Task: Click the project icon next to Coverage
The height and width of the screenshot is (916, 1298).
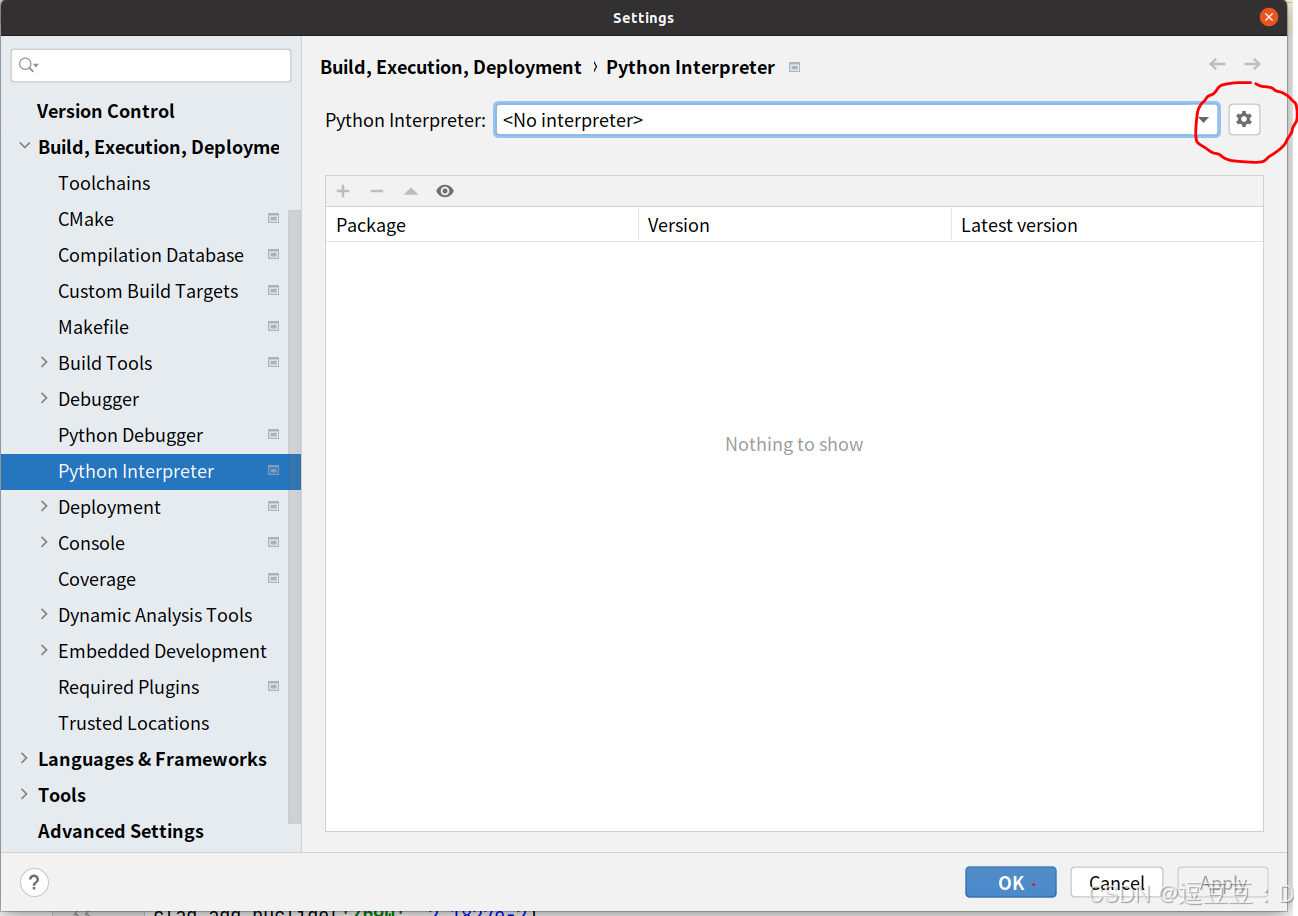Action: 273,578
